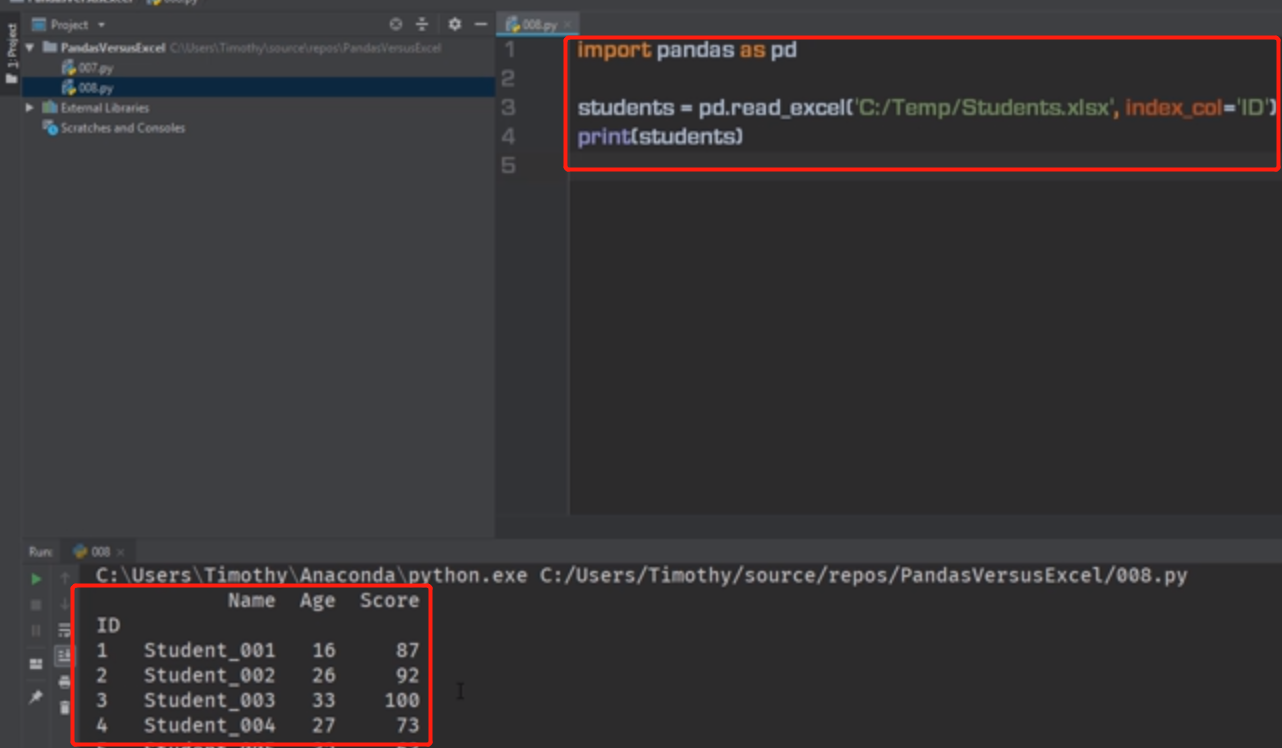Screen dimensions: 1282x748
Task: Click the 'Age' column header in output
Action: point(318,600)
